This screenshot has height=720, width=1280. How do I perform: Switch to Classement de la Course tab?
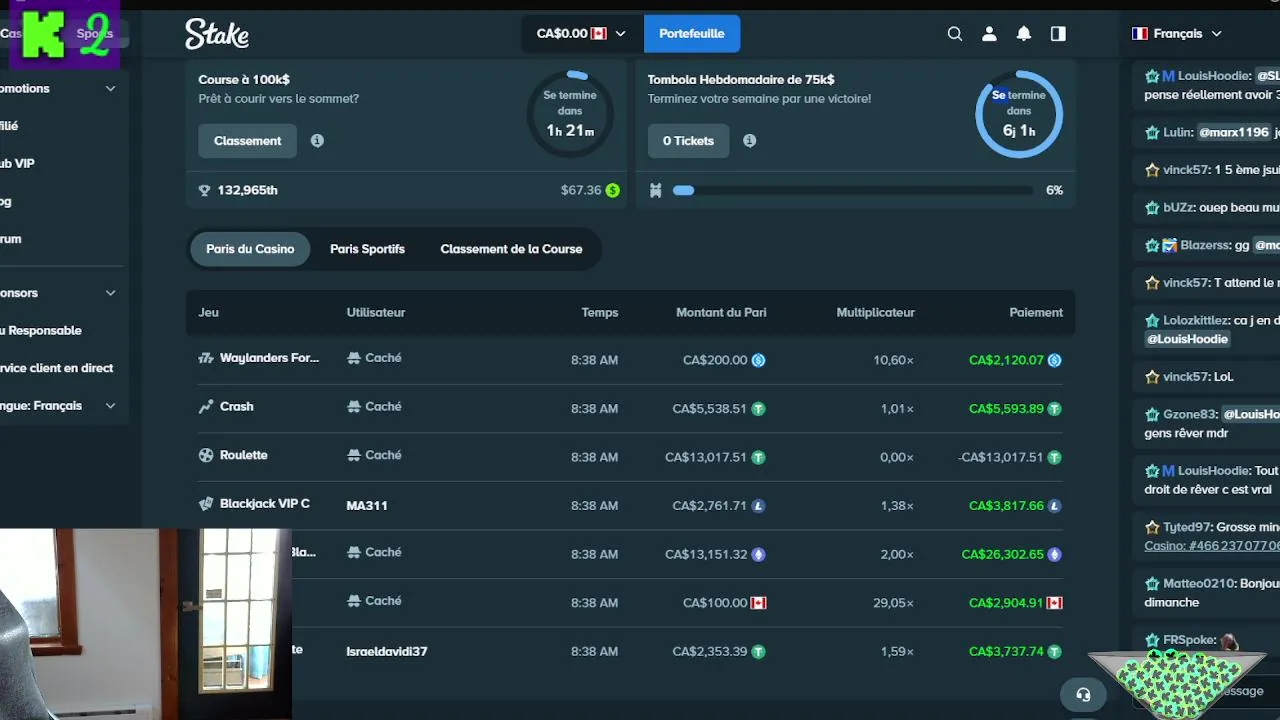coord(511,249)
